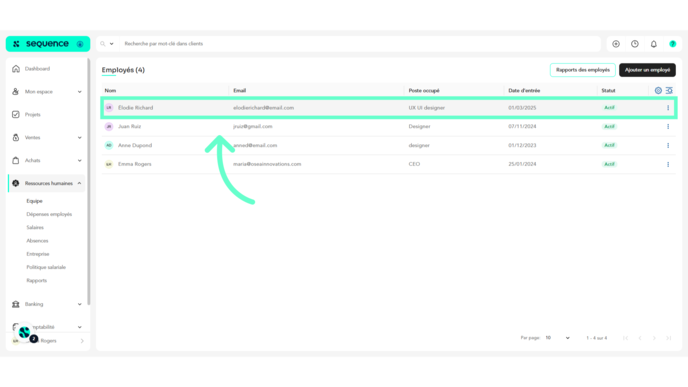Open user profile chevron next to Rogers

click(x=82, y=341)
